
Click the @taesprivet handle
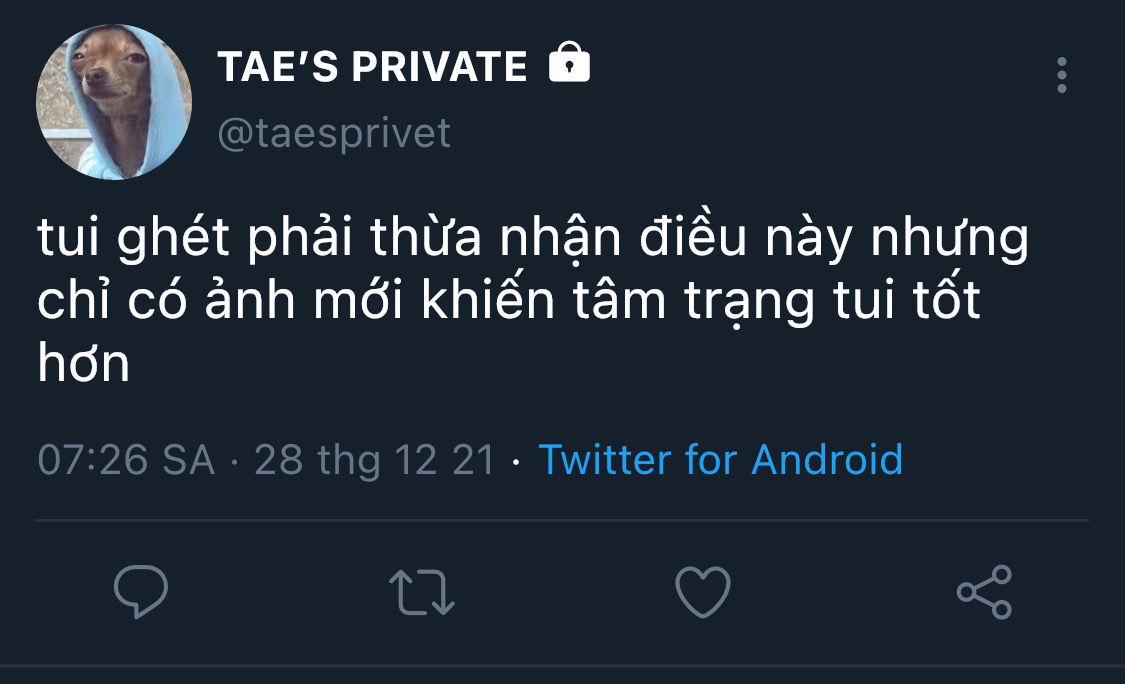point(334,133)
